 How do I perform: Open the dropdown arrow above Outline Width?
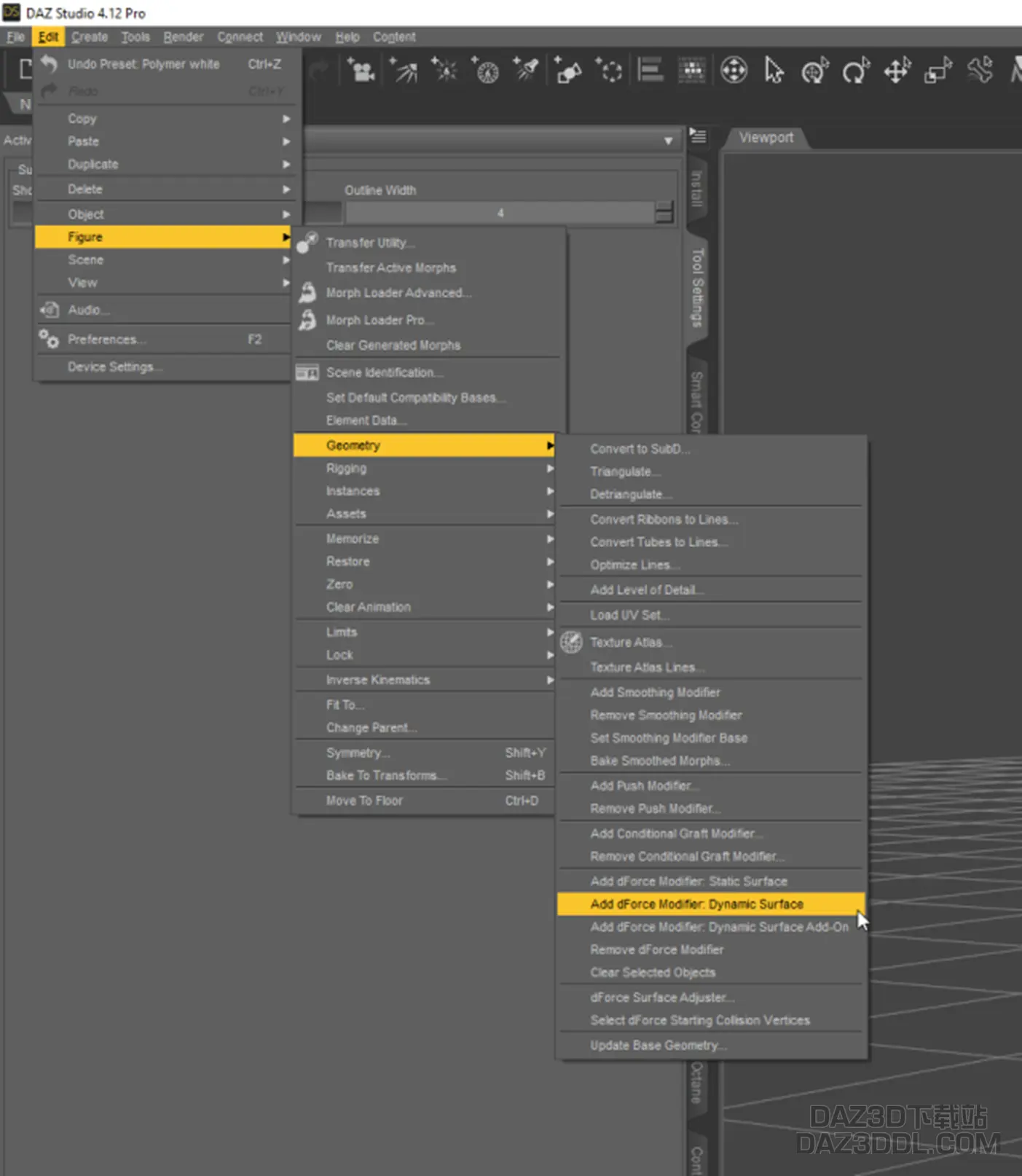[668, 140]
